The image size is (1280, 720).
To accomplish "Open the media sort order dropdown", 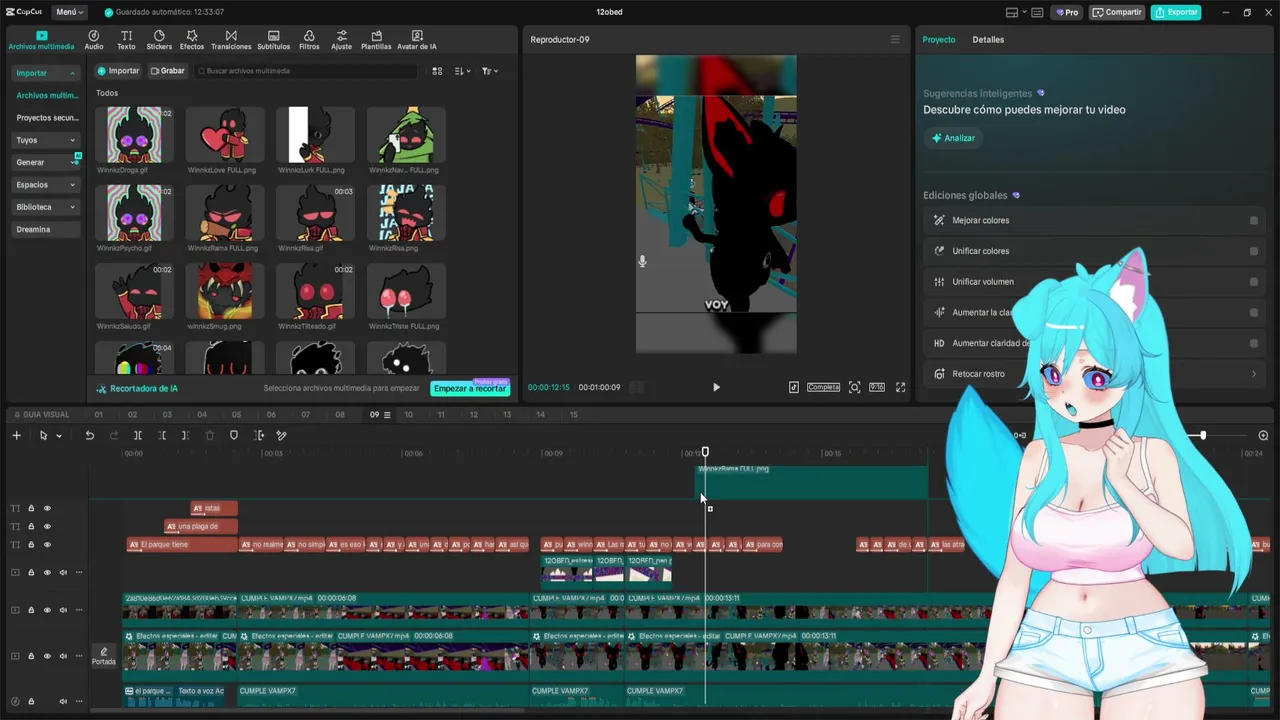I will 462,71.
